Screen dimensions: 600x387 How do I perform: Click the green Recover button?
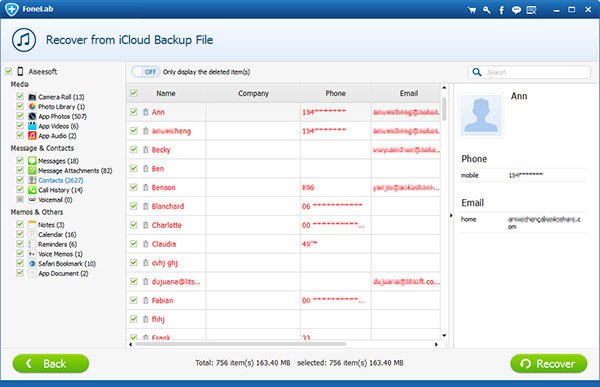point(548,363)
